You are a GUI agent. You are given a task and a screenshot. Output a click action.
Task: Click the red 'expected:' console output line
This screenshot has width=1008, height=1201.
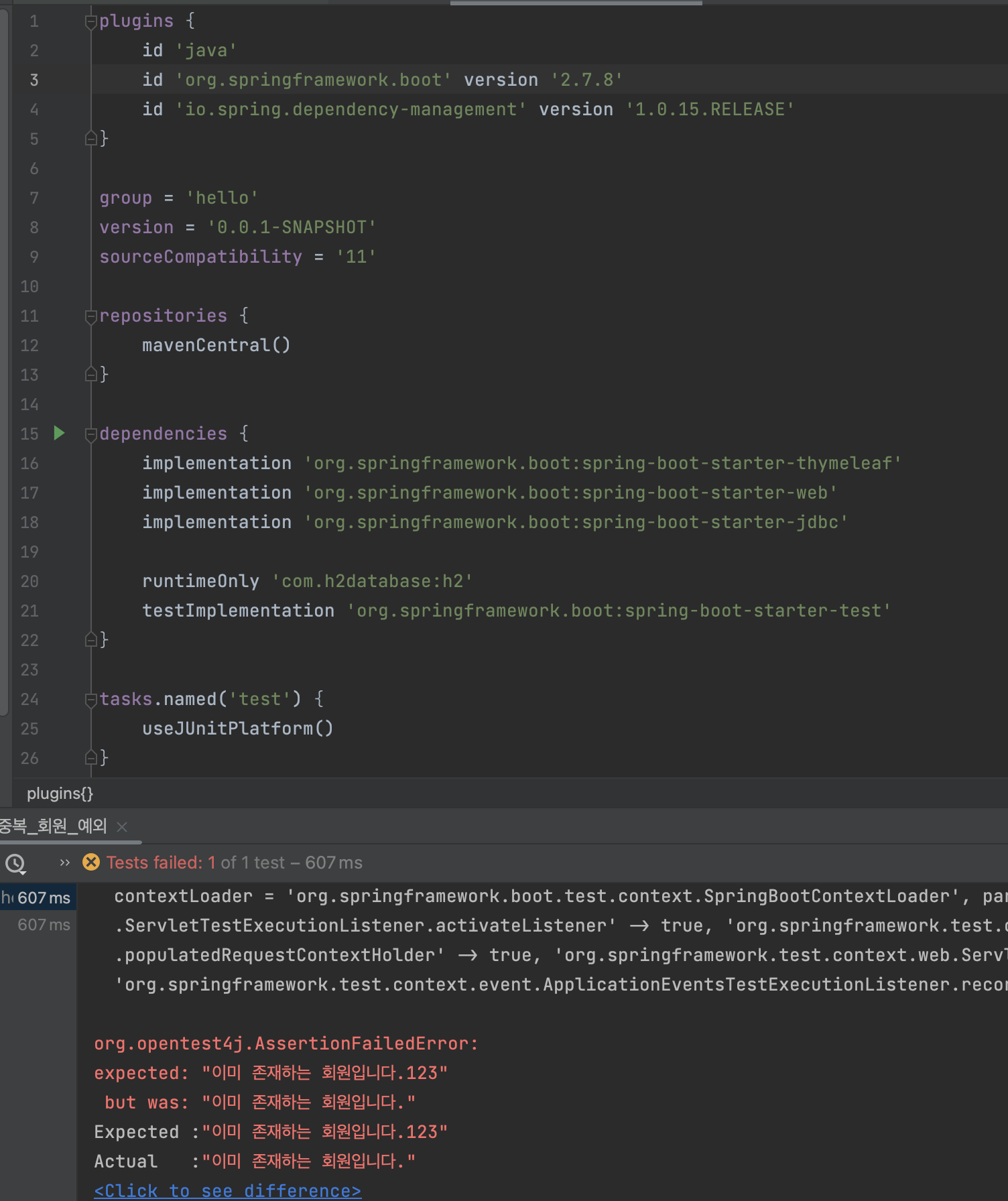pyautogui.click(x=271, y=1073)
